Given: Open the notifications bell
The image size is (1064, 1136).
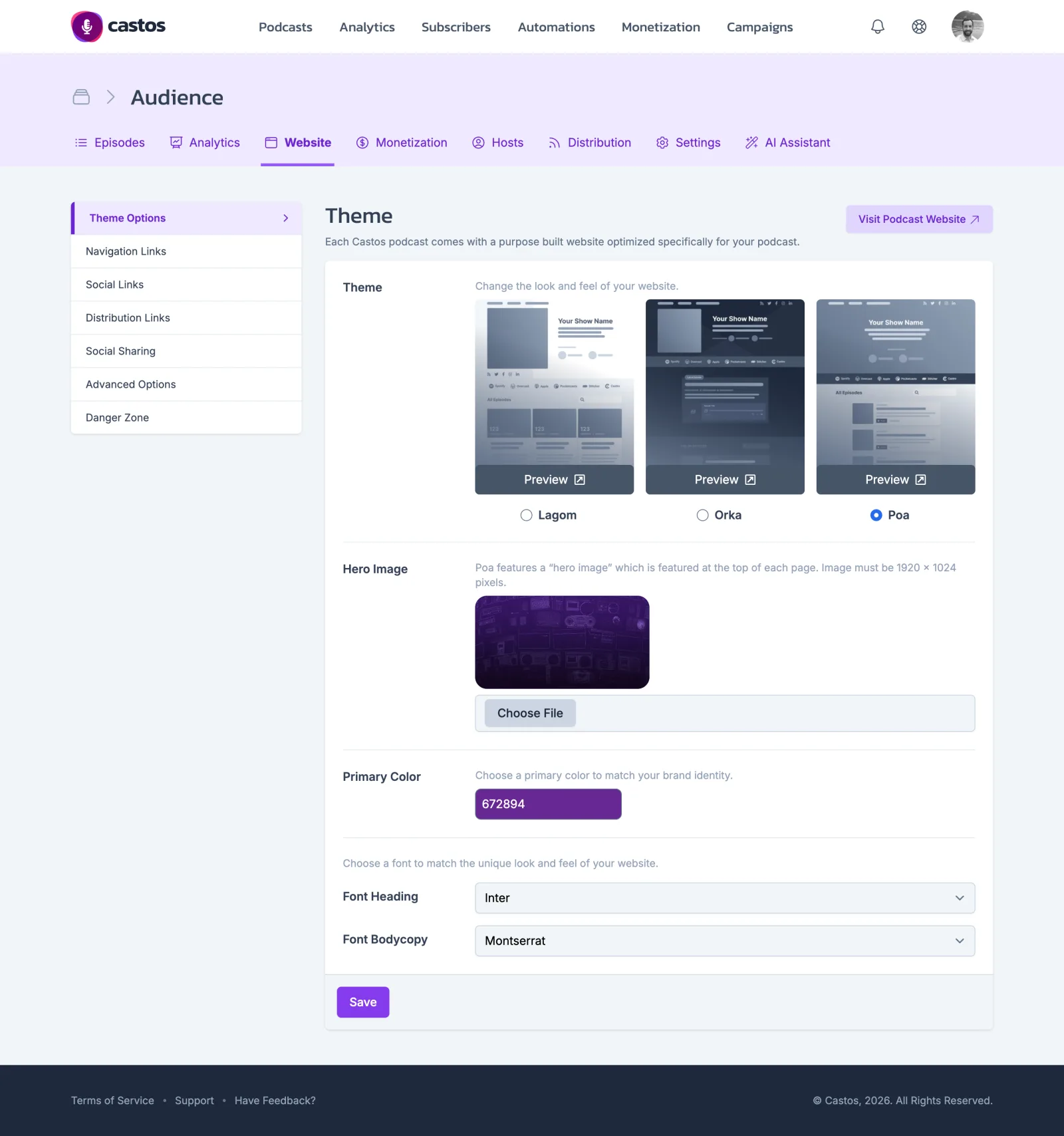Looking at the screenshot, I should (878, 27).
